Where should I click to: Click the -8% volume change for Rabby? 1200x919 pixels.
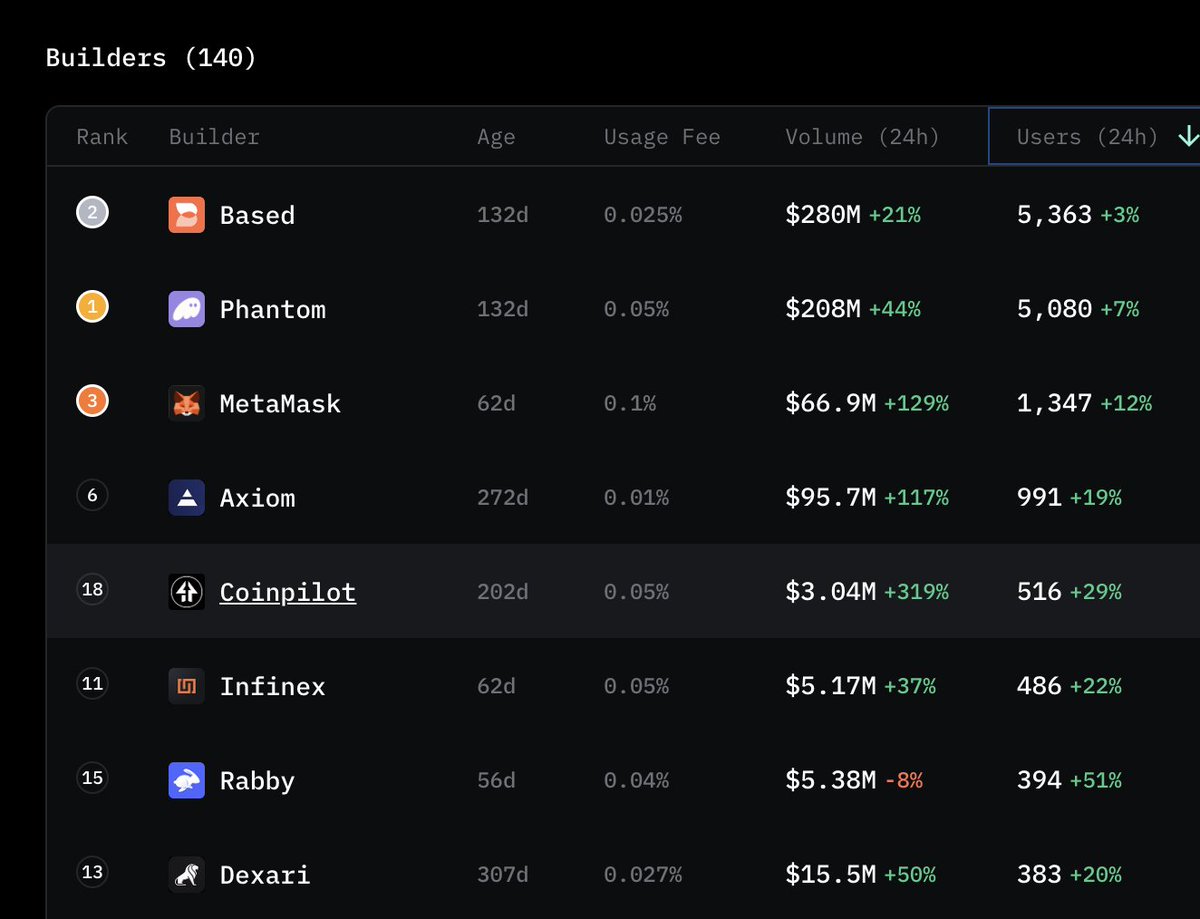[904, 781]
